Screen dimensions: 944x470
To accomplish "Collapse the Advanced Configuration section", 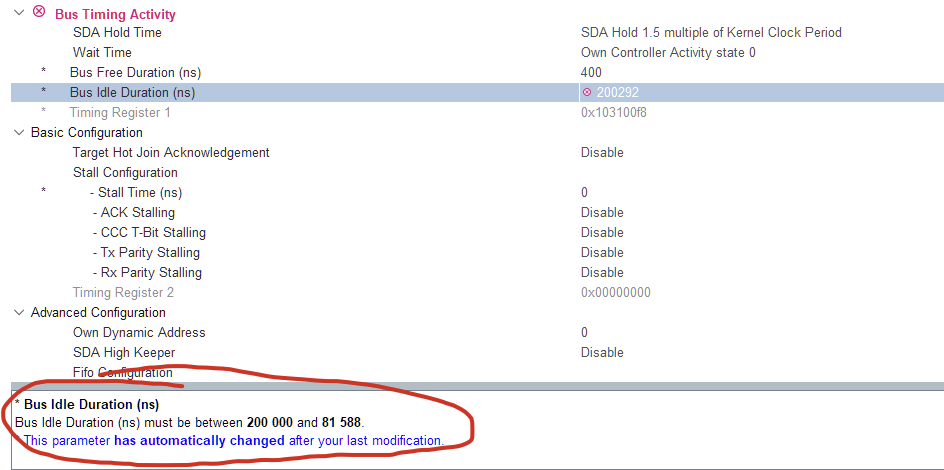I will click(18, 312).
